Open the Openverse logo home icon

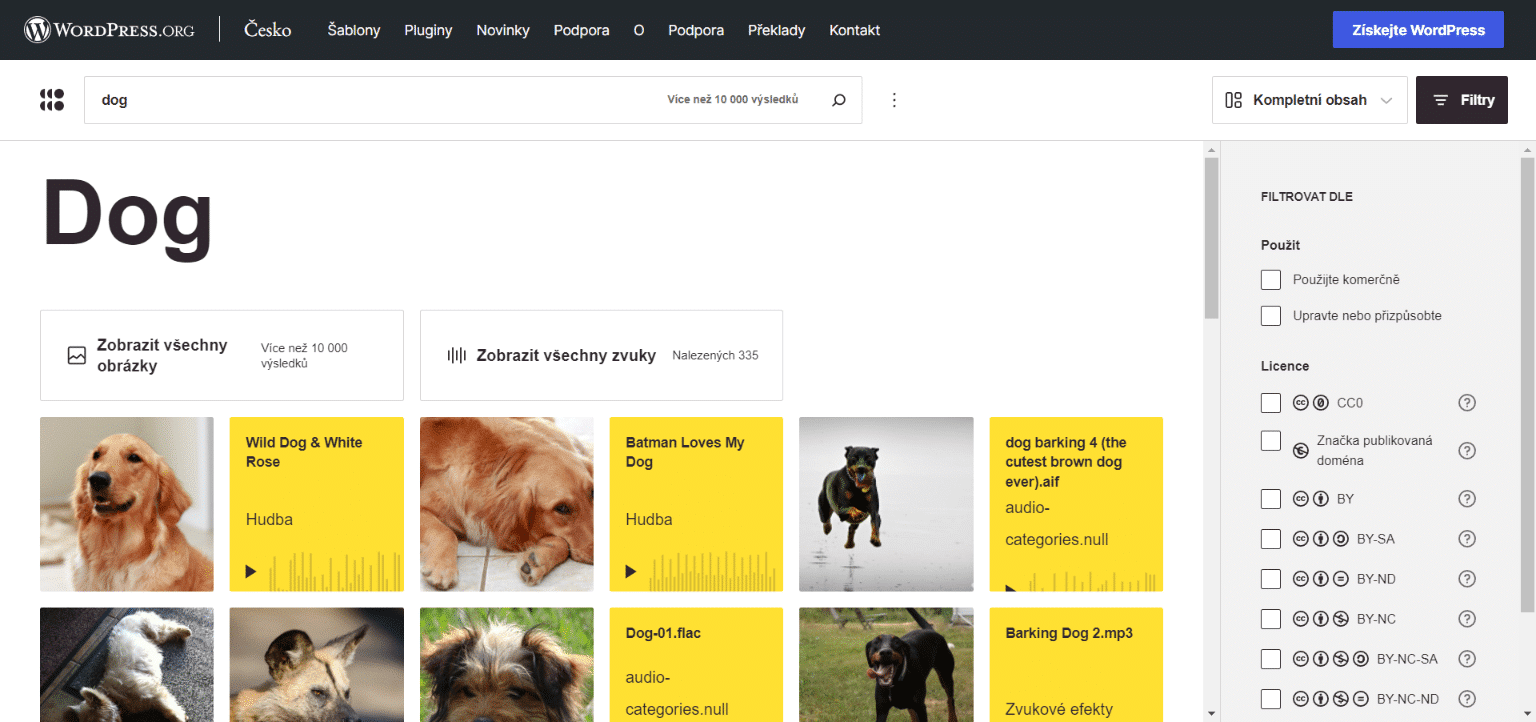(52, 100)
